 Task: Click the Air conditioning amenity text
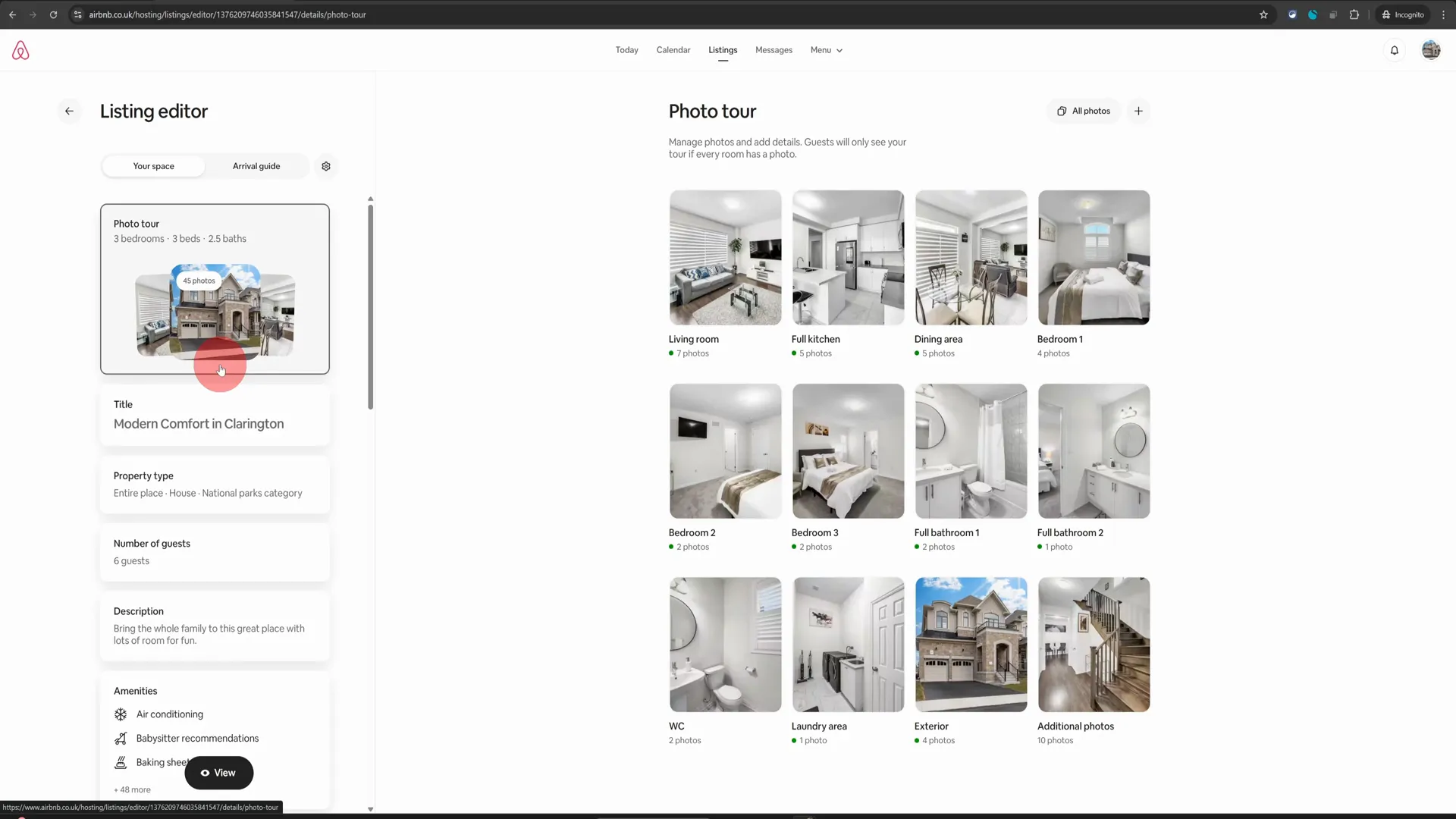170,714
